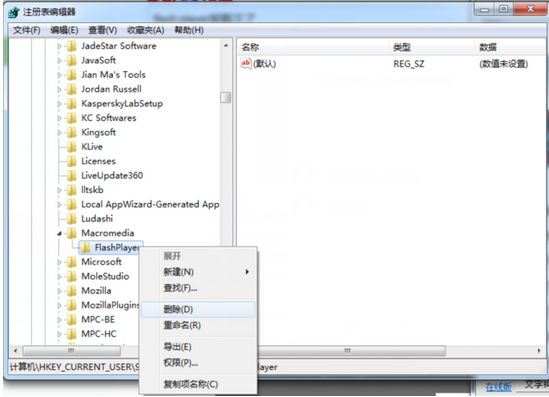
Task: Click the Macromedia folder icon
Action: [x=71, y=233]
